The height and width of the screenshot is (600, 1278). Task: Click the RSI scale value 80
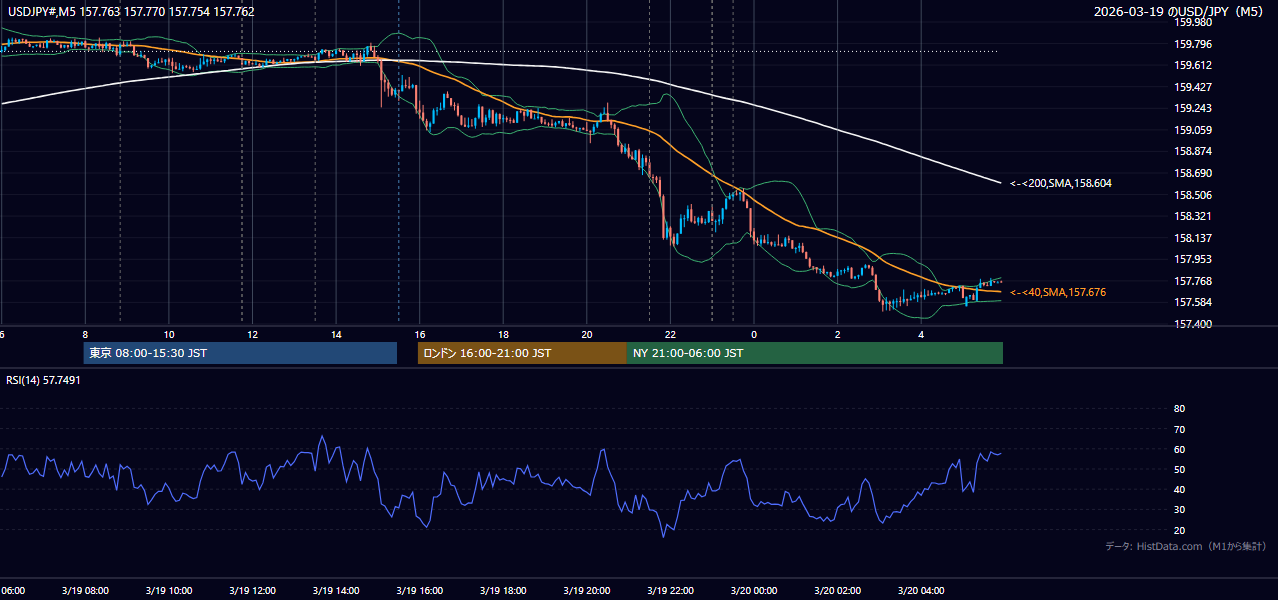coord(1179,409)
